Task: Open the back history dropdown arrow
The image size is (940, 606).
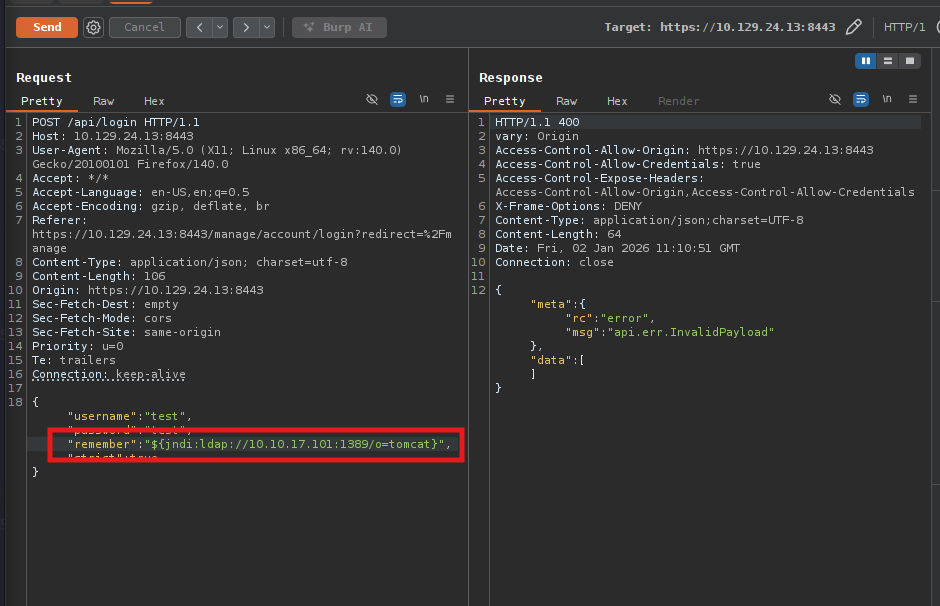Action: tap(220, 27)
